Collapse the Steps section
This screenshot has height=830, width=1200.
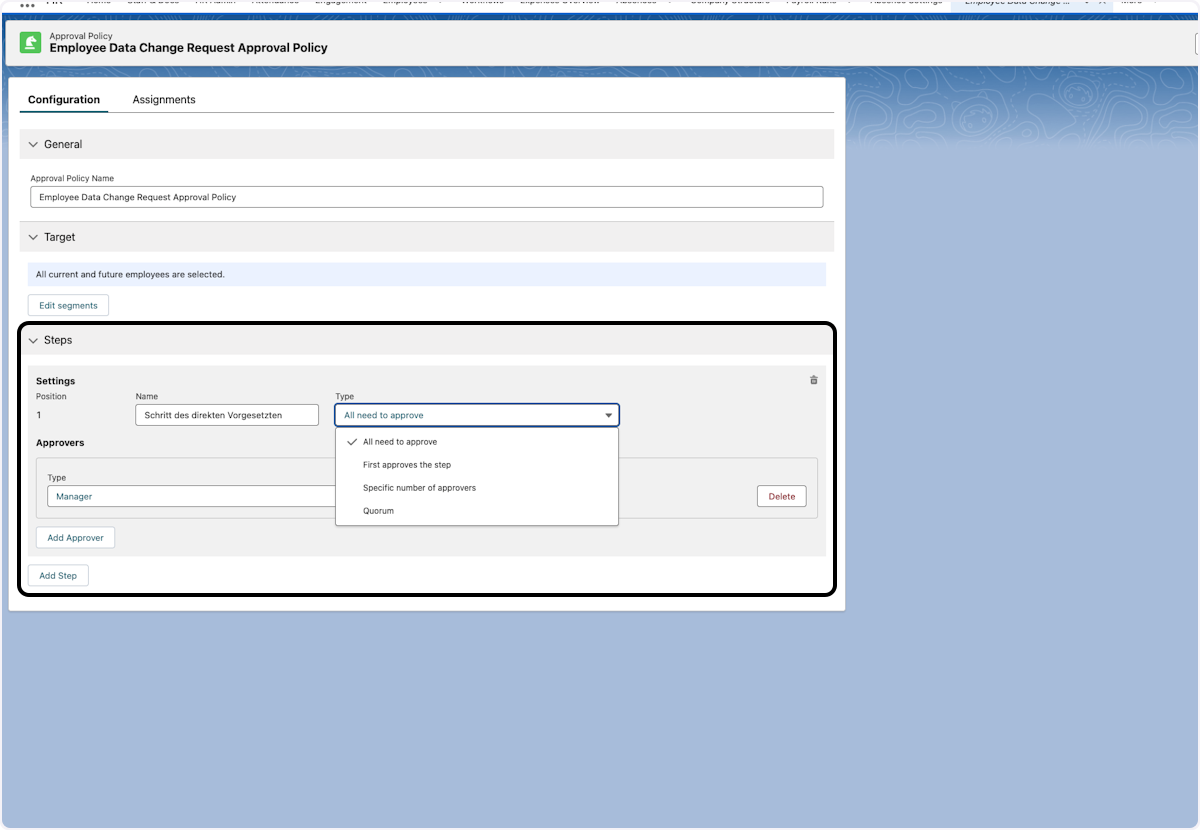(x=34, y=340)
